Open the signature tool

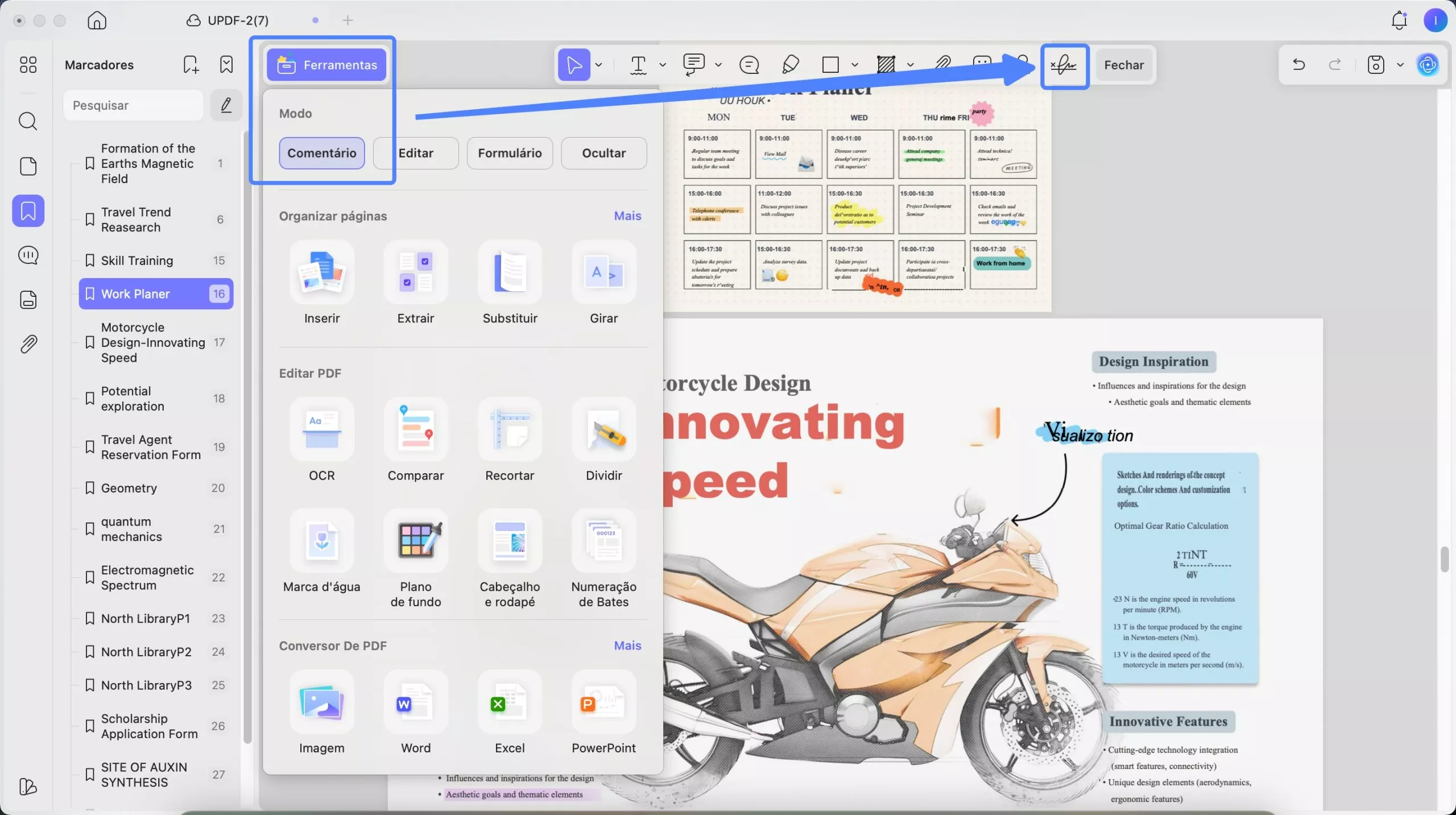tap(1064, 66)
